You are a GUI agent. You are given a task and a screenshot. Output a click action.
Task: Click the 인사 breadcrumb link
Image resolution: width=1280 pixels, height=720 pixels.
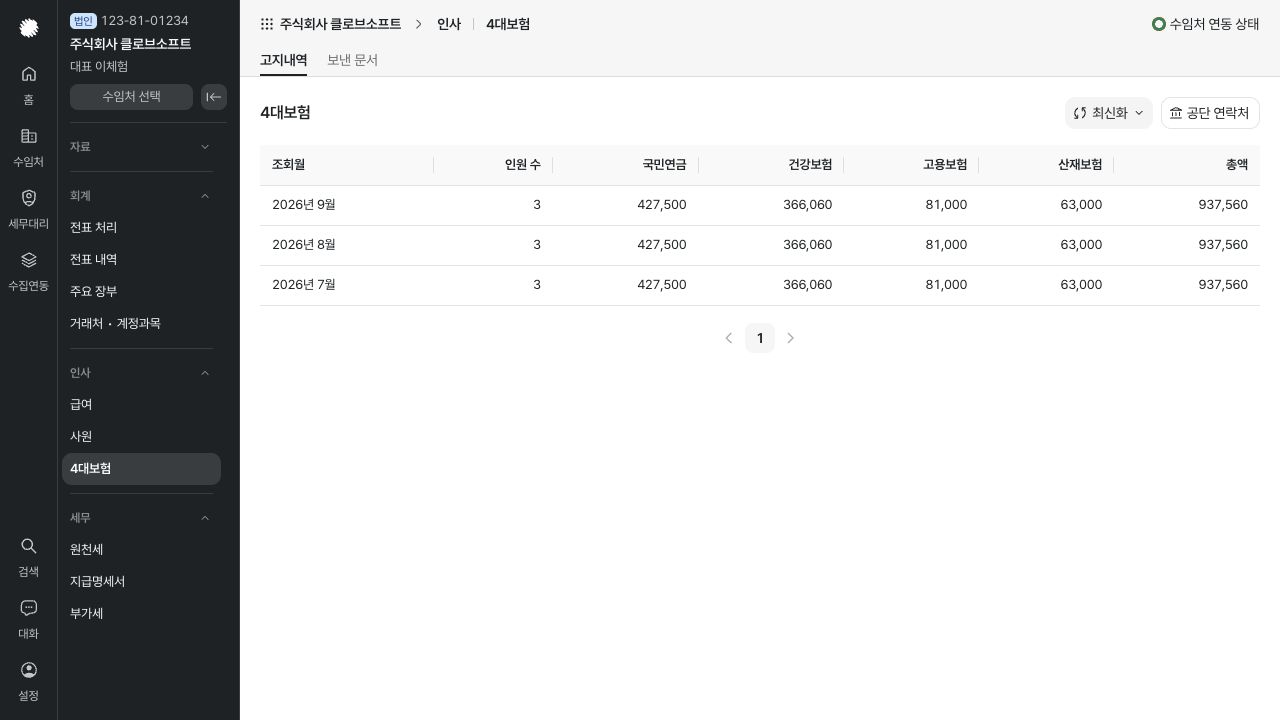(449, 24)
